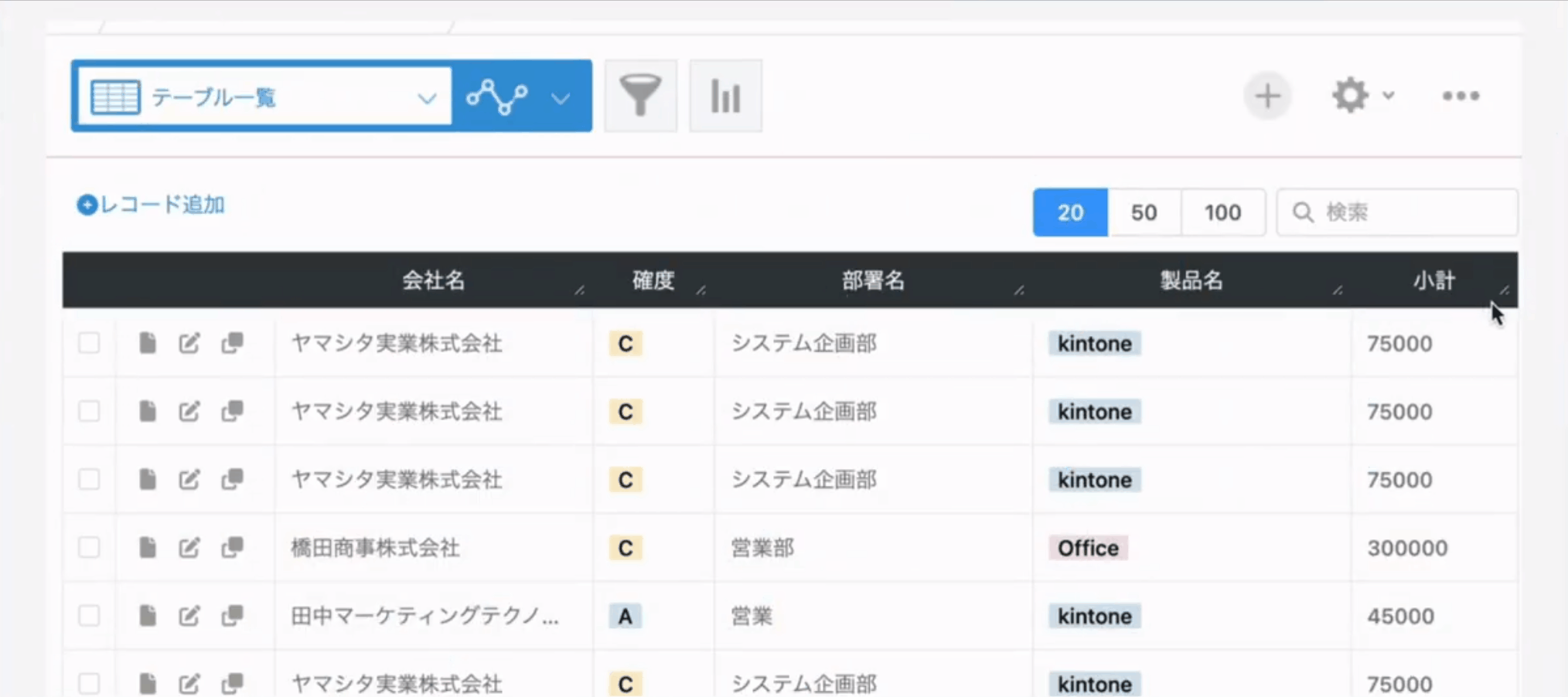Click kintone tag in 田中マーケティング row
The height and width of the screenshot is (697, 1568).
pos(1094,616)
